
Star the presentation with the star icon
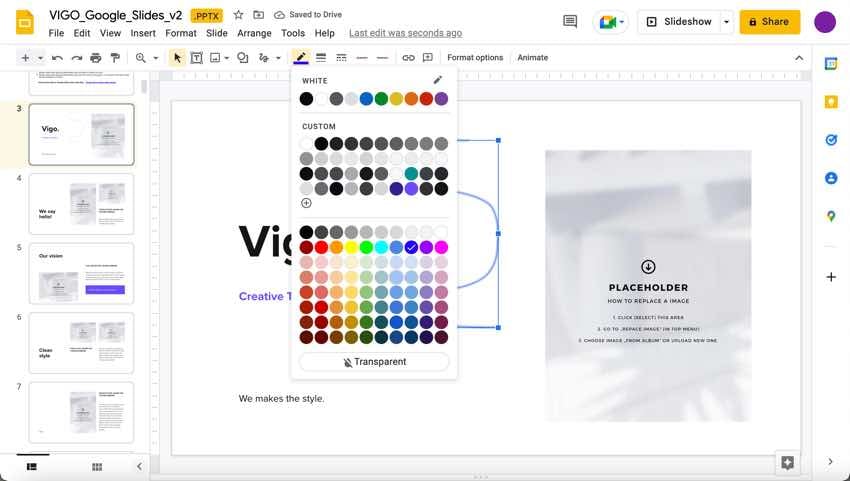(x=238, y=15)
